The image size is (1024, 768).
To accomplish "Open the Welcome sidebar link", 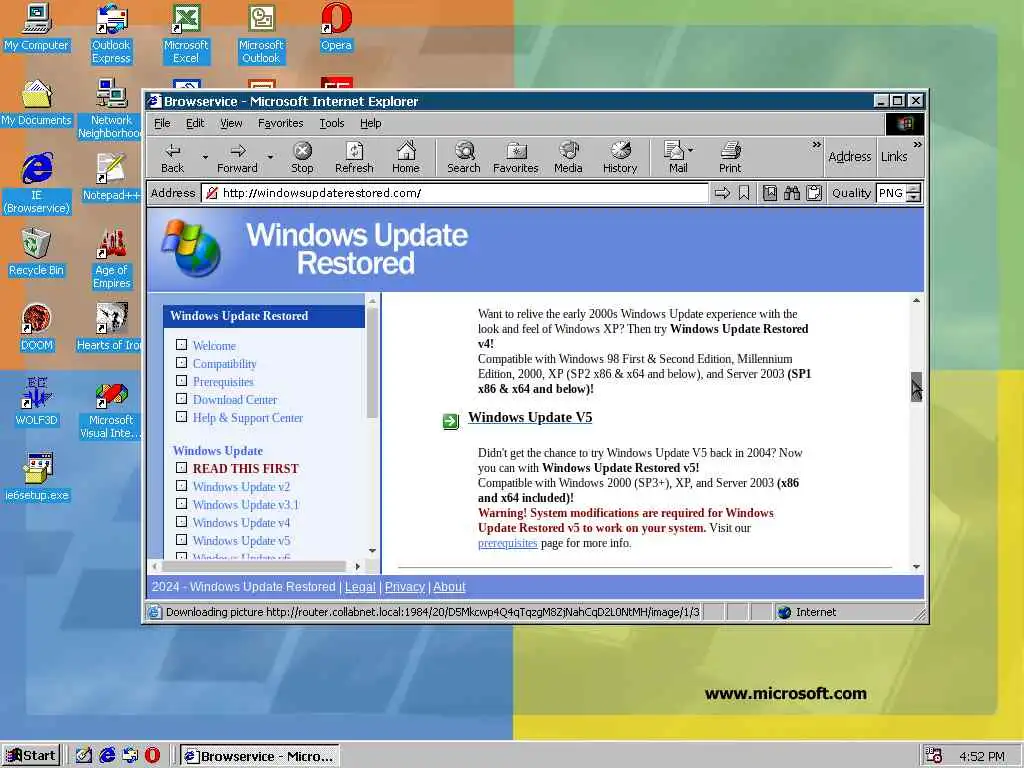I will point(214,345).
